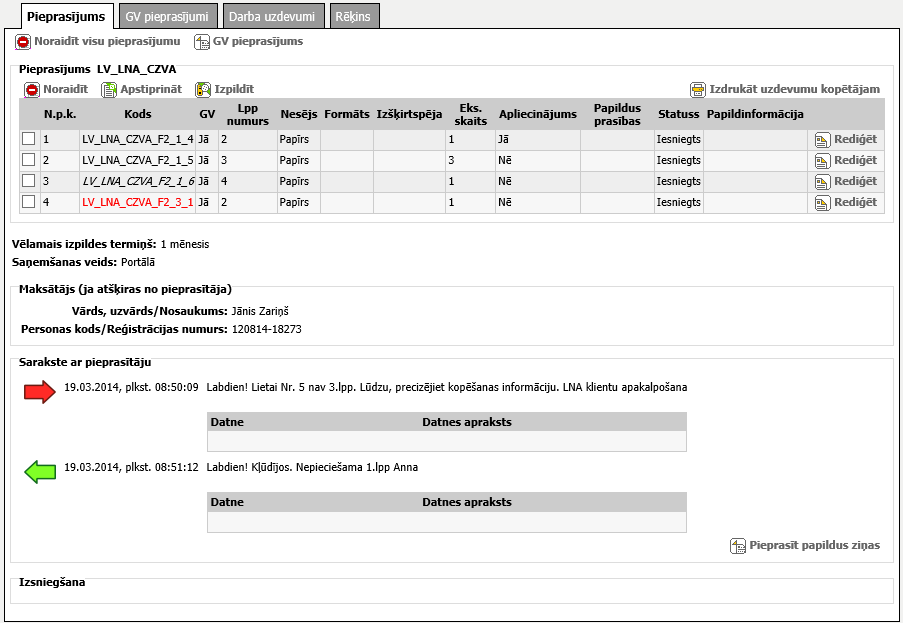Open the Rēķins tab

click(354, 16)
